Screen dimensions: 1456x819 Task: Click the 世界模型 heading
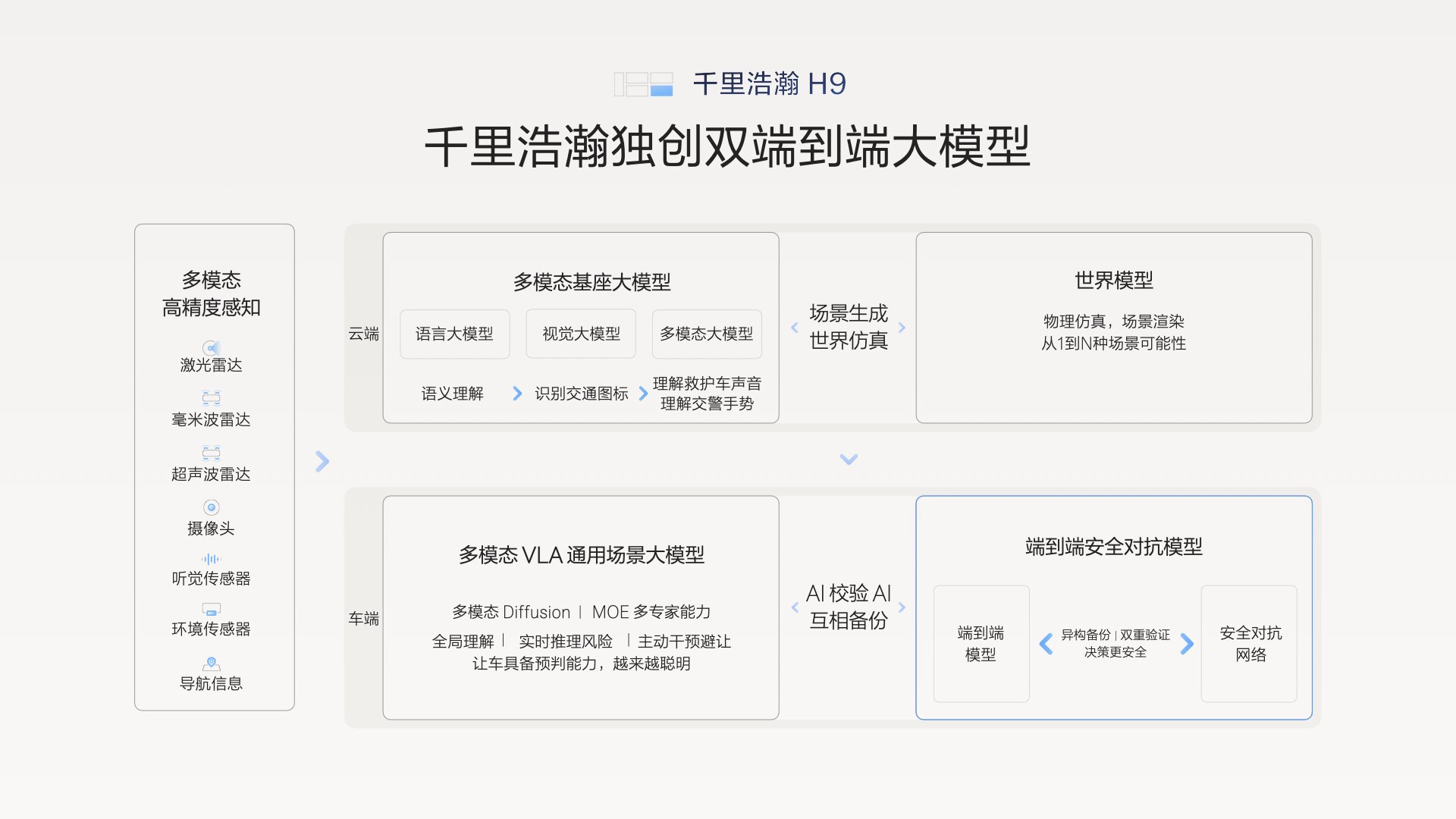[1113, 281]
